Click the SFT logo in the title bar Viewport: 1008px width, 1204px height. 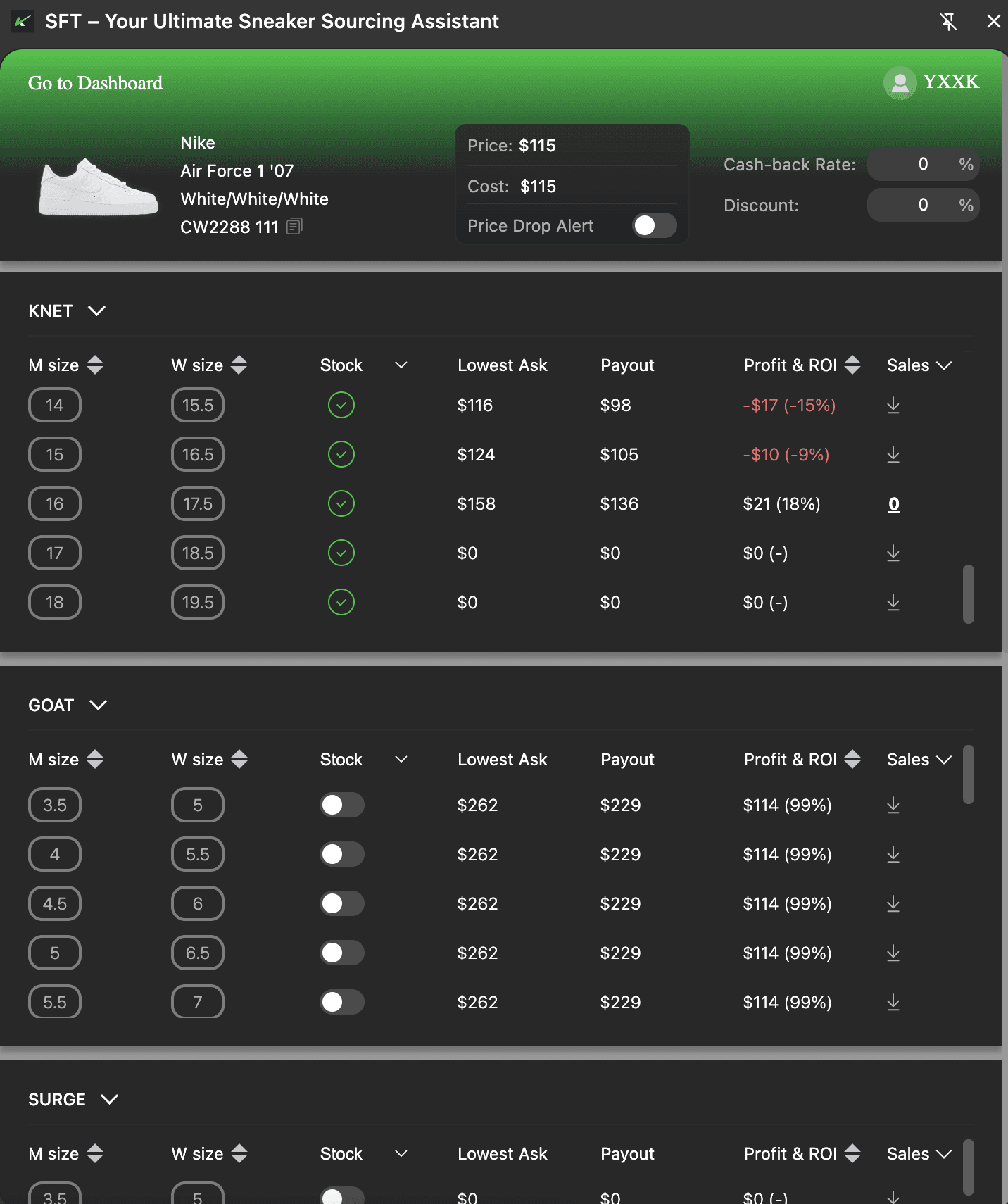(x=23, y=22)
